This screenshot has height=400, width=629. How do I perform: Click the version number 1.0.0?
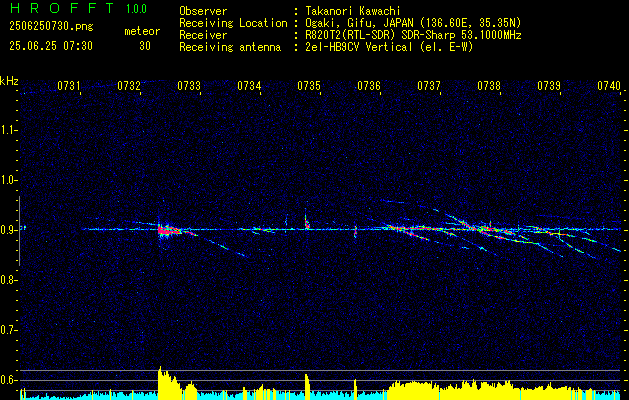point(136,9)
